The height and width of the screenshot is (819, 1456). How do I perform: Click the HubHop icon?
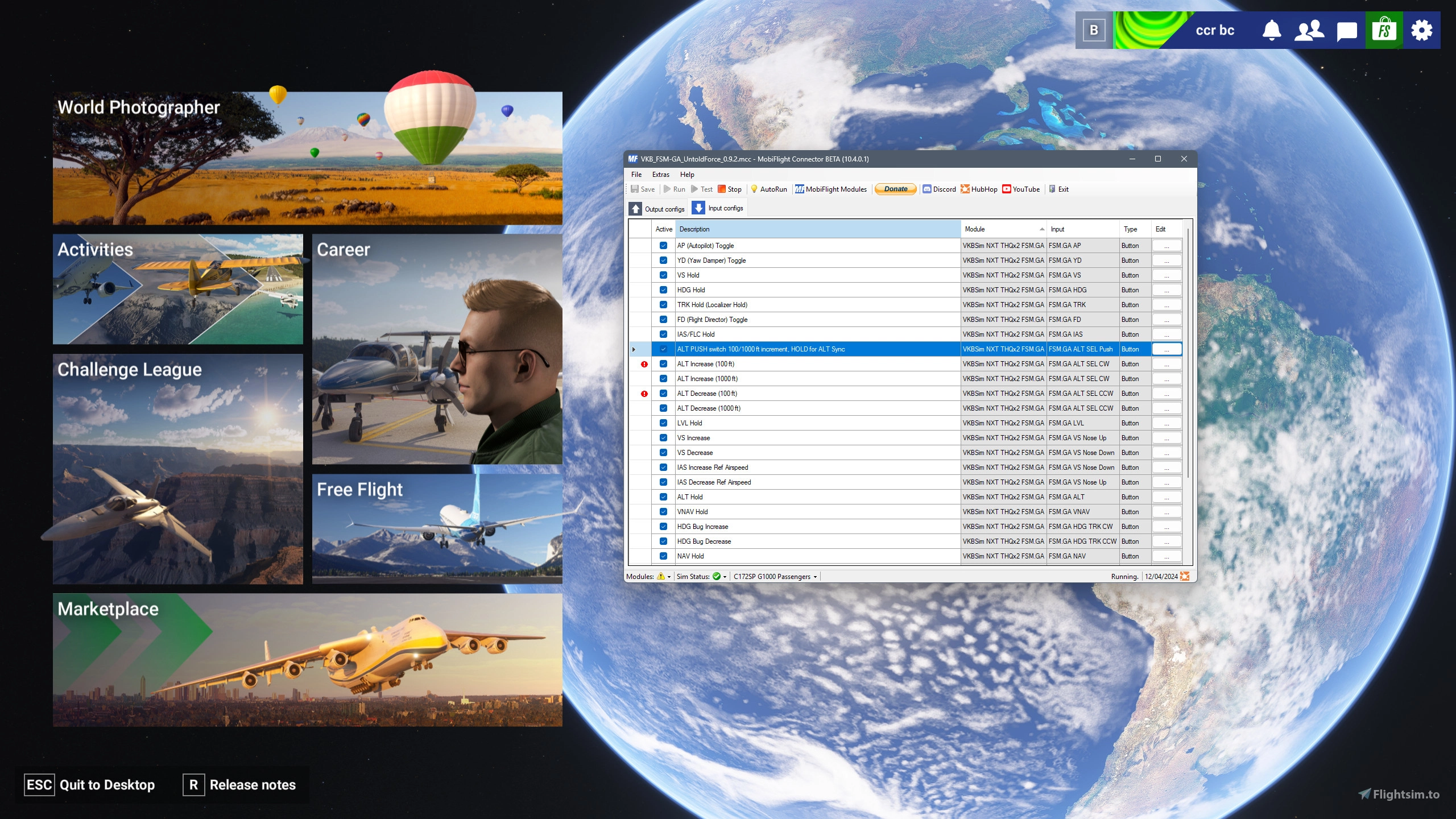click(x=965, y=189)
